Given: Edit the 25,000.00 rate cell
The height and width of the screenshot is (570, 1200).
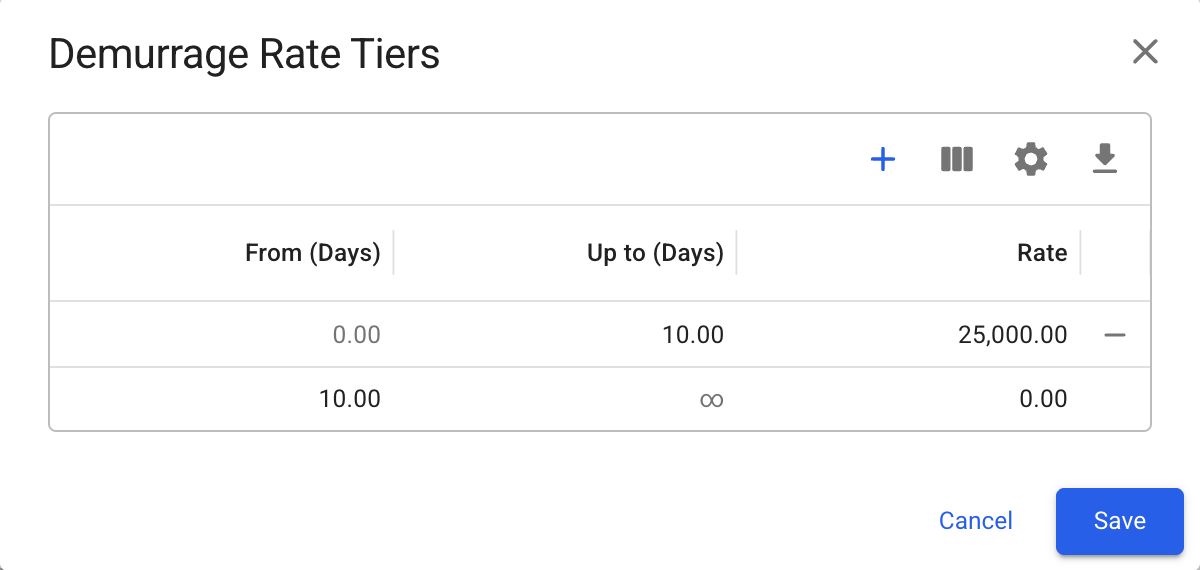Looking at the screenshot, I should tap(1012, 335).
